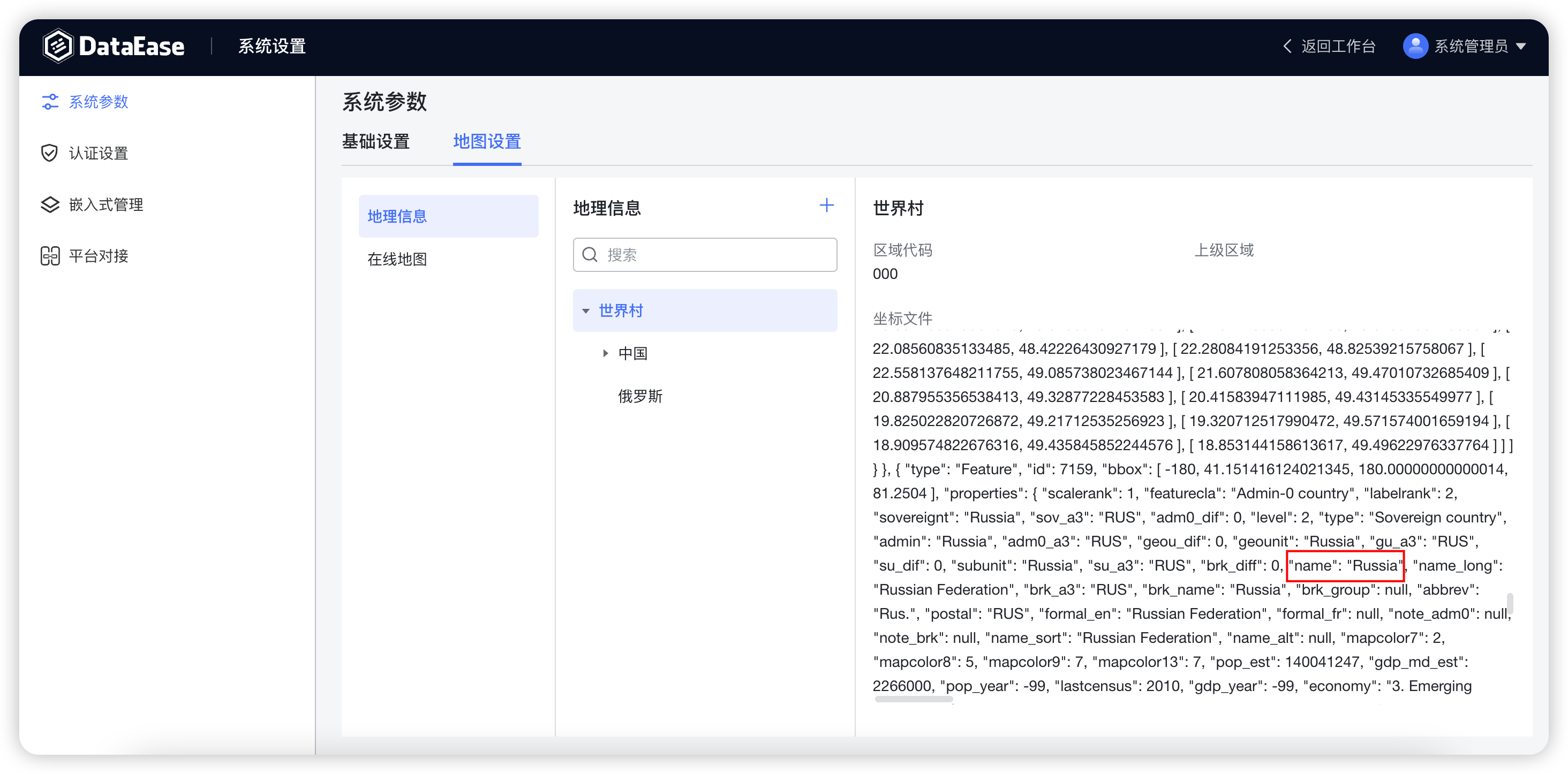Select the 系统参数 sliders icon in sidebar

(x=50, y=102)
